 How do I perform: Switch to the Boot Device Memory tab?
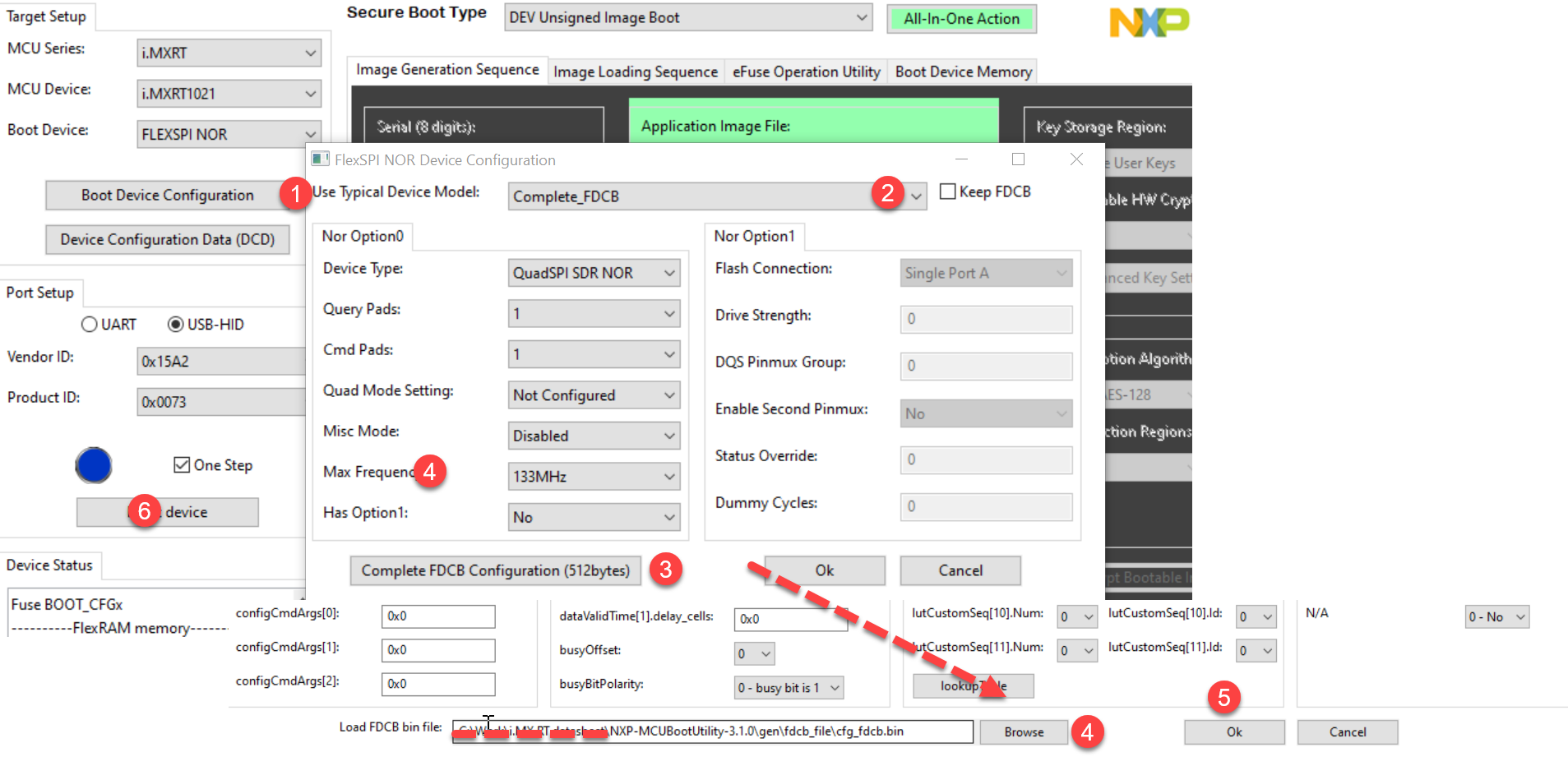962,72
